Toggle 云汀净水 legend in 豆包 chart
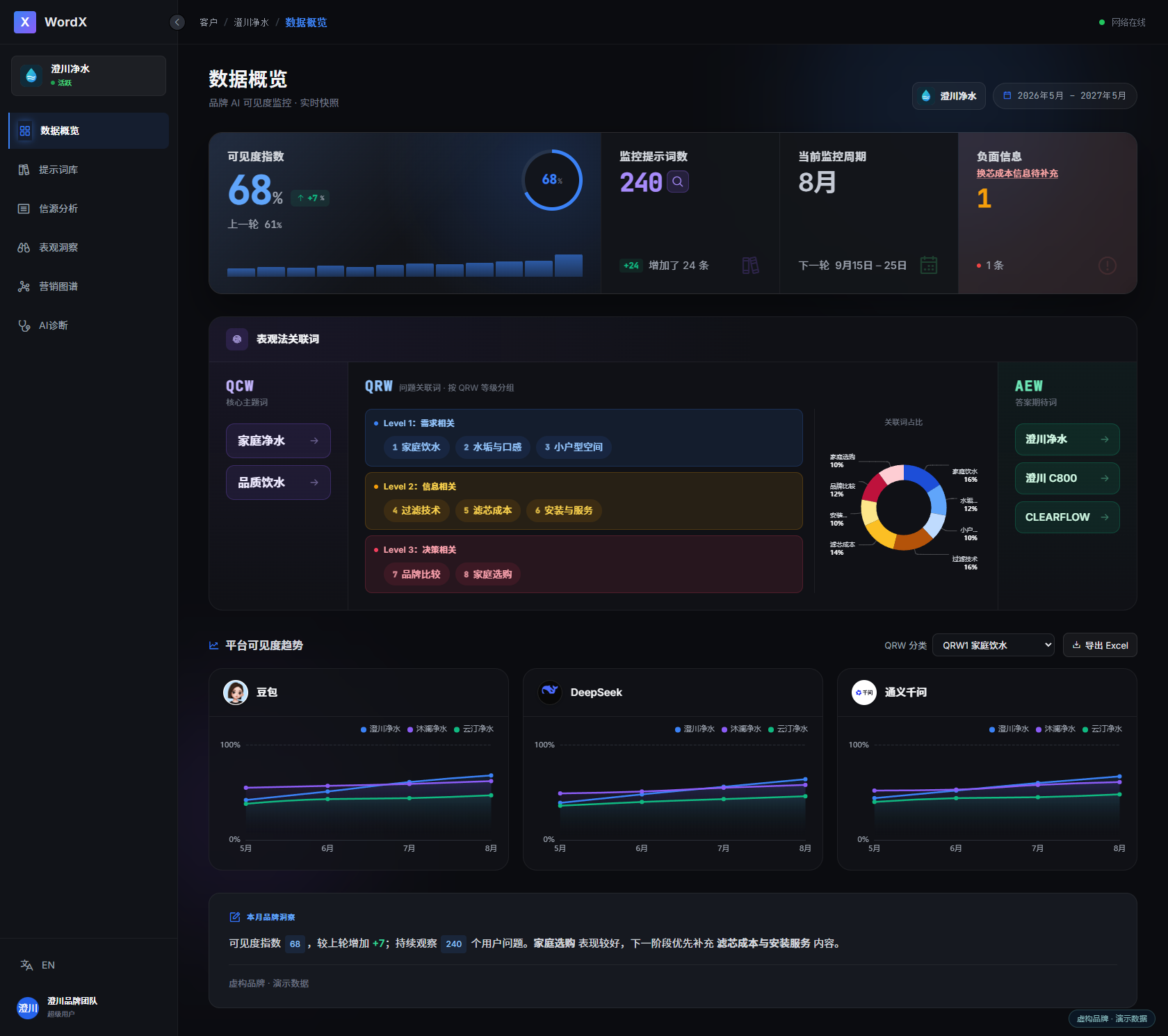The image size is (1168, 1036). [x=473, y=729]
